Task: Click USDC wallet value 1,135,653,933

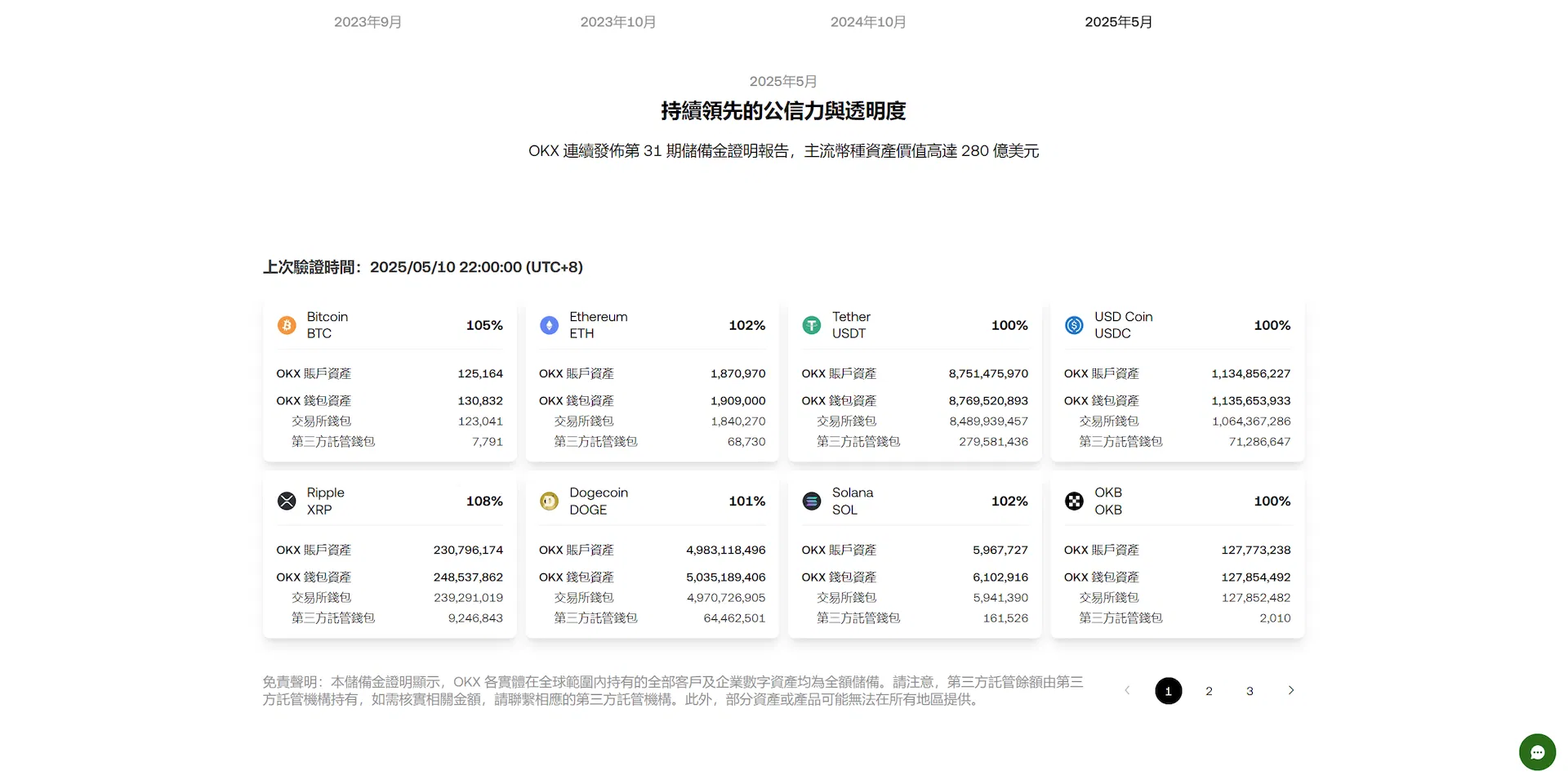Action: (1251, 400)
